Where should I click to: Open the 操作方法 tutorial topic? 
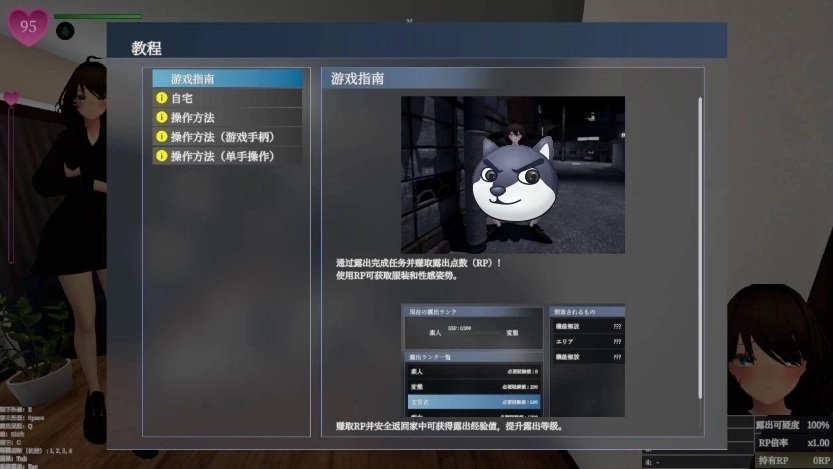[227, 118]
